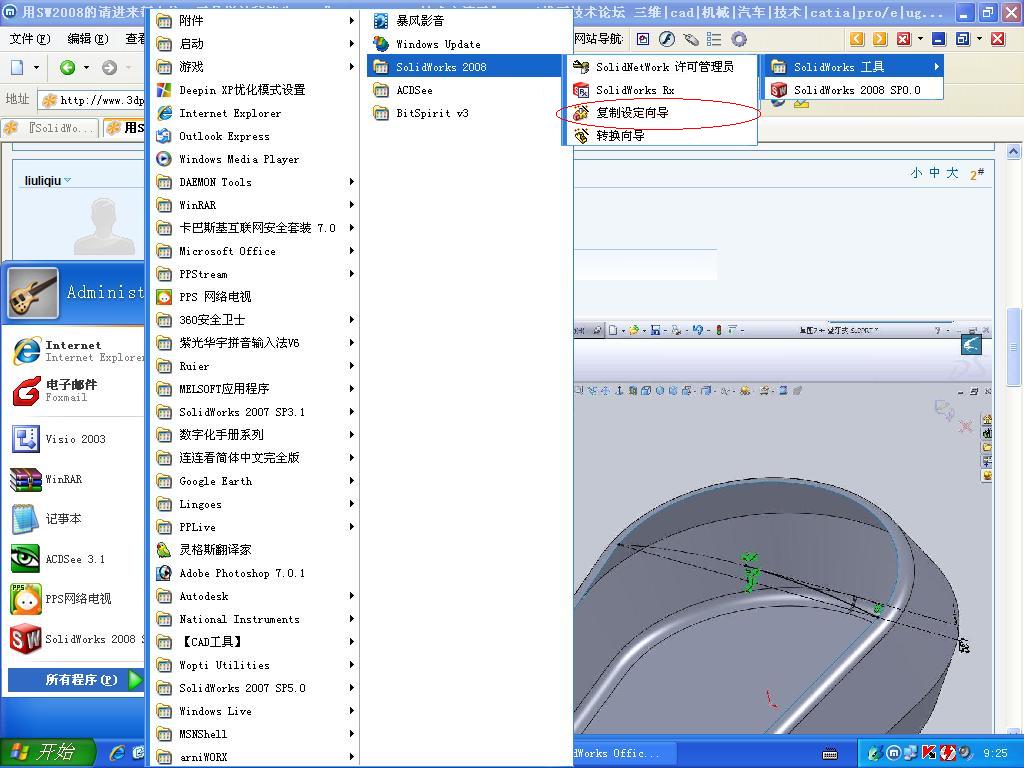This screenshot has width=1024, height=768.
Task: Open National Instruments folder
Action: point(255,619)
